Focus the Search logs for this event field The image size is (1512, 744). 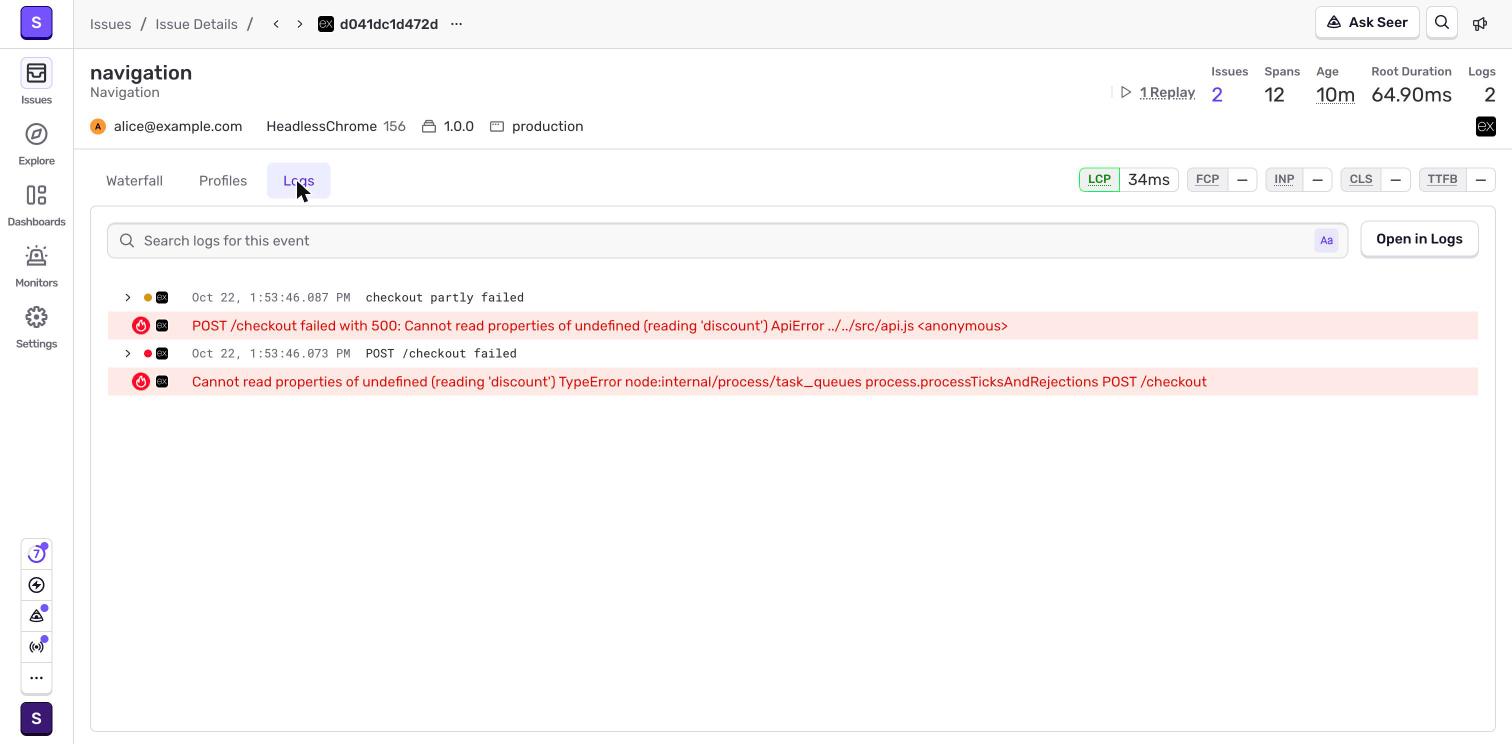pos(727,241)
